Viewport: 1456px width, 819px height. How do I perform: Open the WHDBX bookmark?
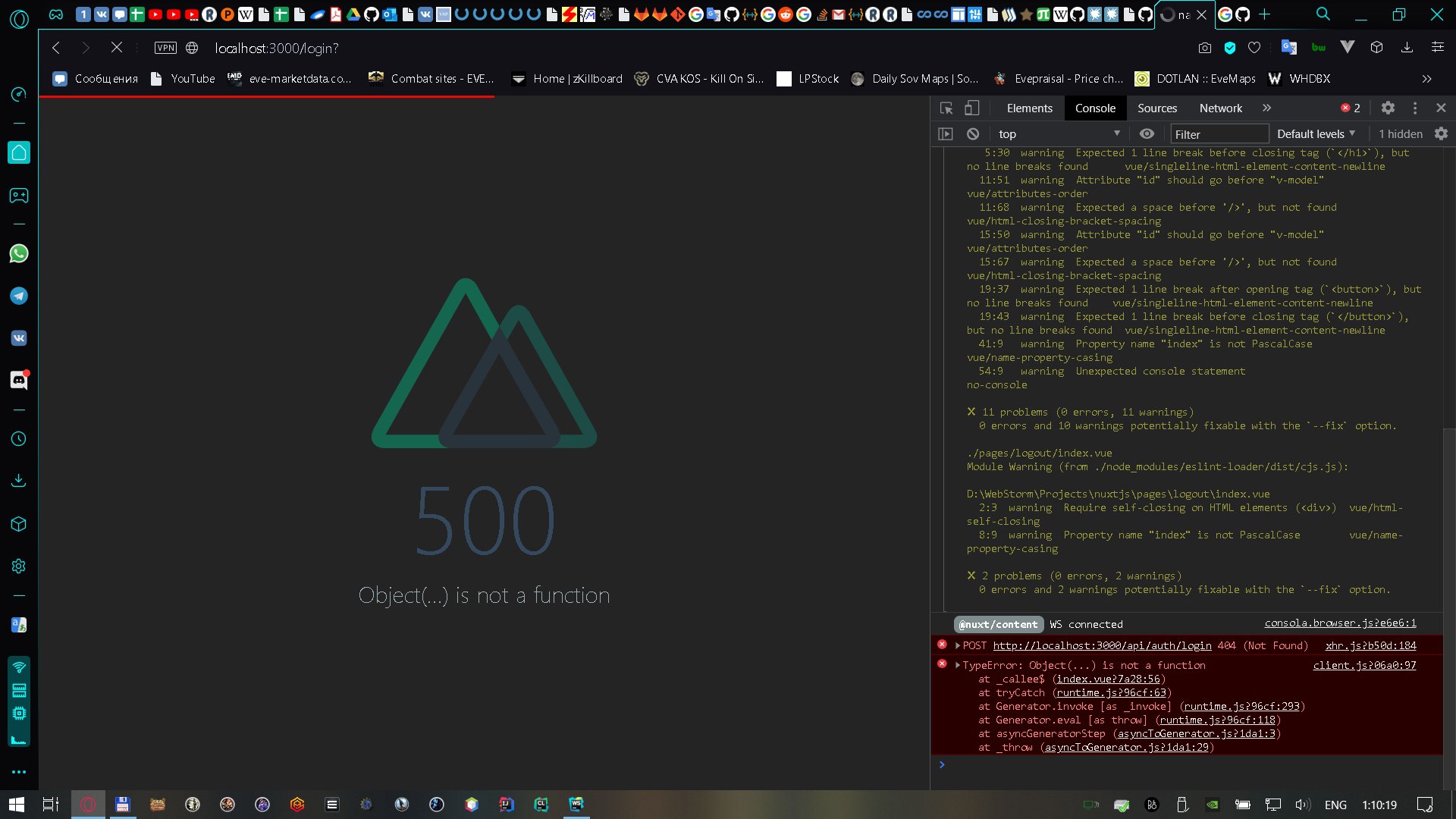(x=1299, y=79)
